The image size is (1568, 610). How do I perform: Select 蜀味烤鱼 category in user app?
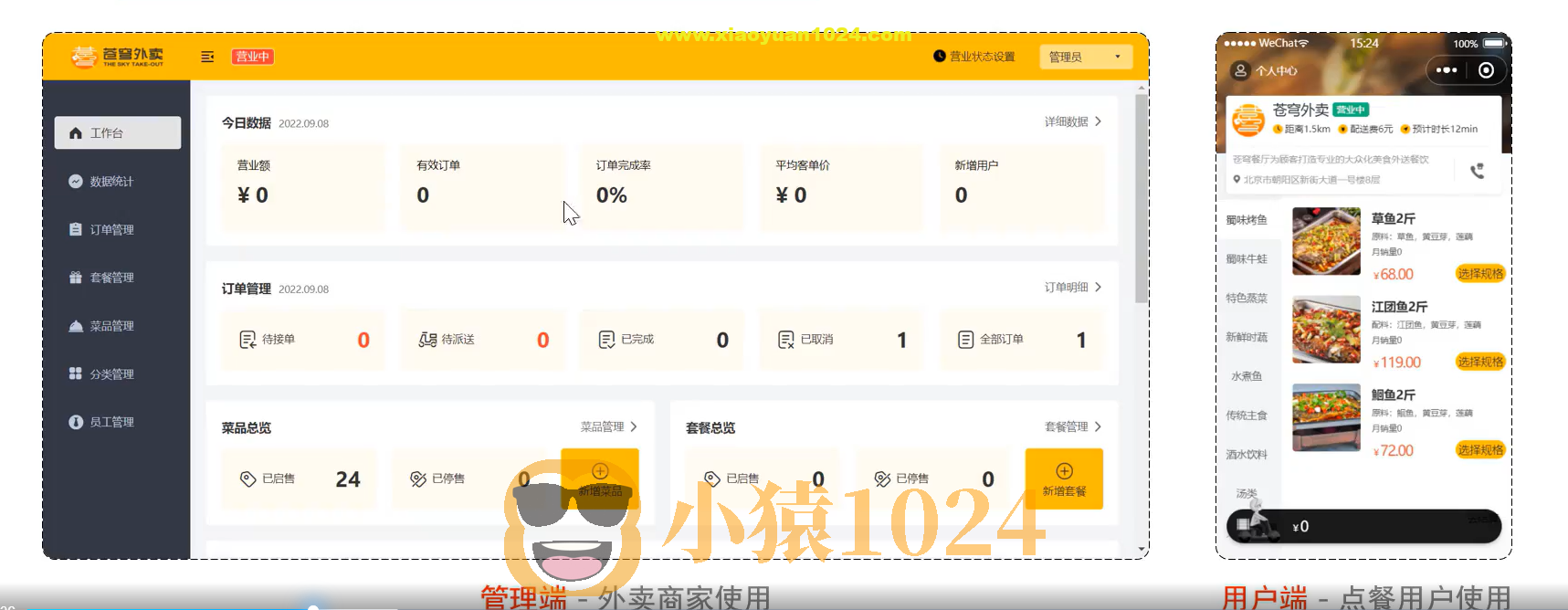click(x=1247, y=220)
